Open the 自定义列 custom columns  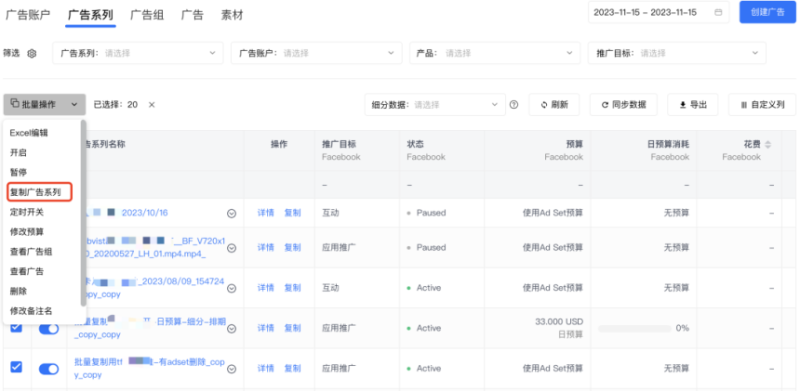[x=762, y=105]
